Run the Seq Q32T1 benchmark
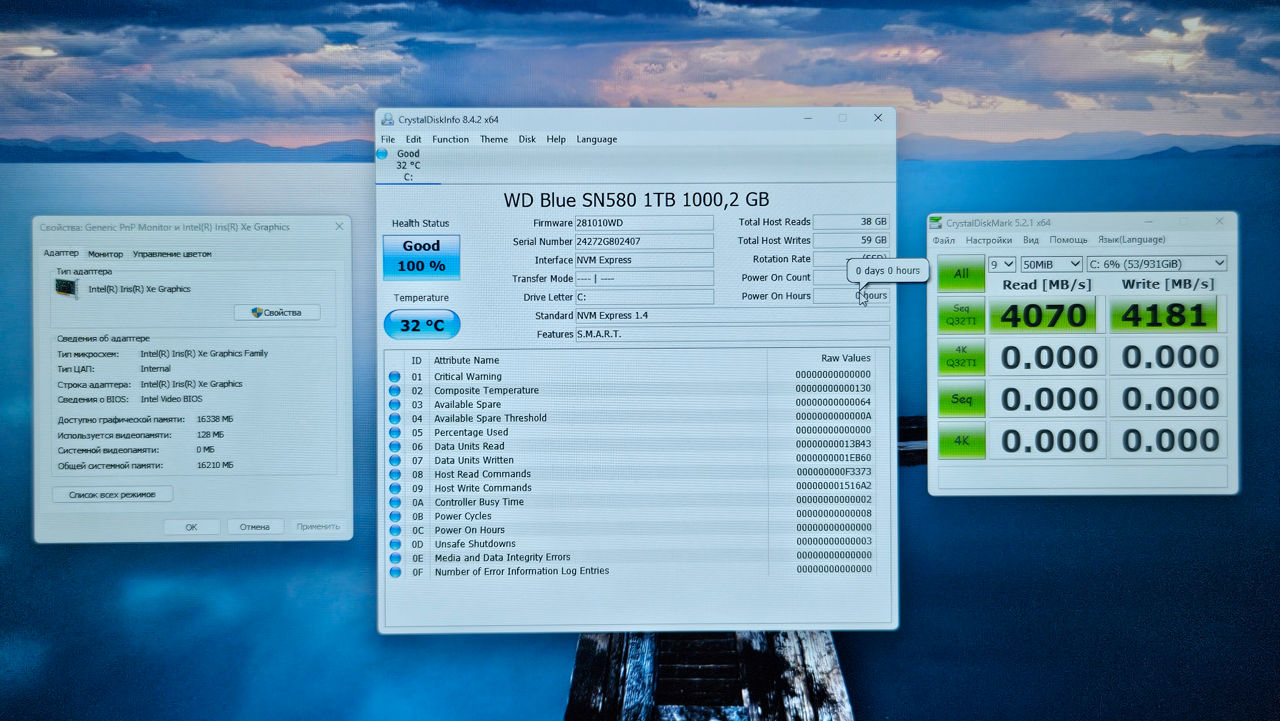This screenshot has width=1280, height=721. point(961,315)
